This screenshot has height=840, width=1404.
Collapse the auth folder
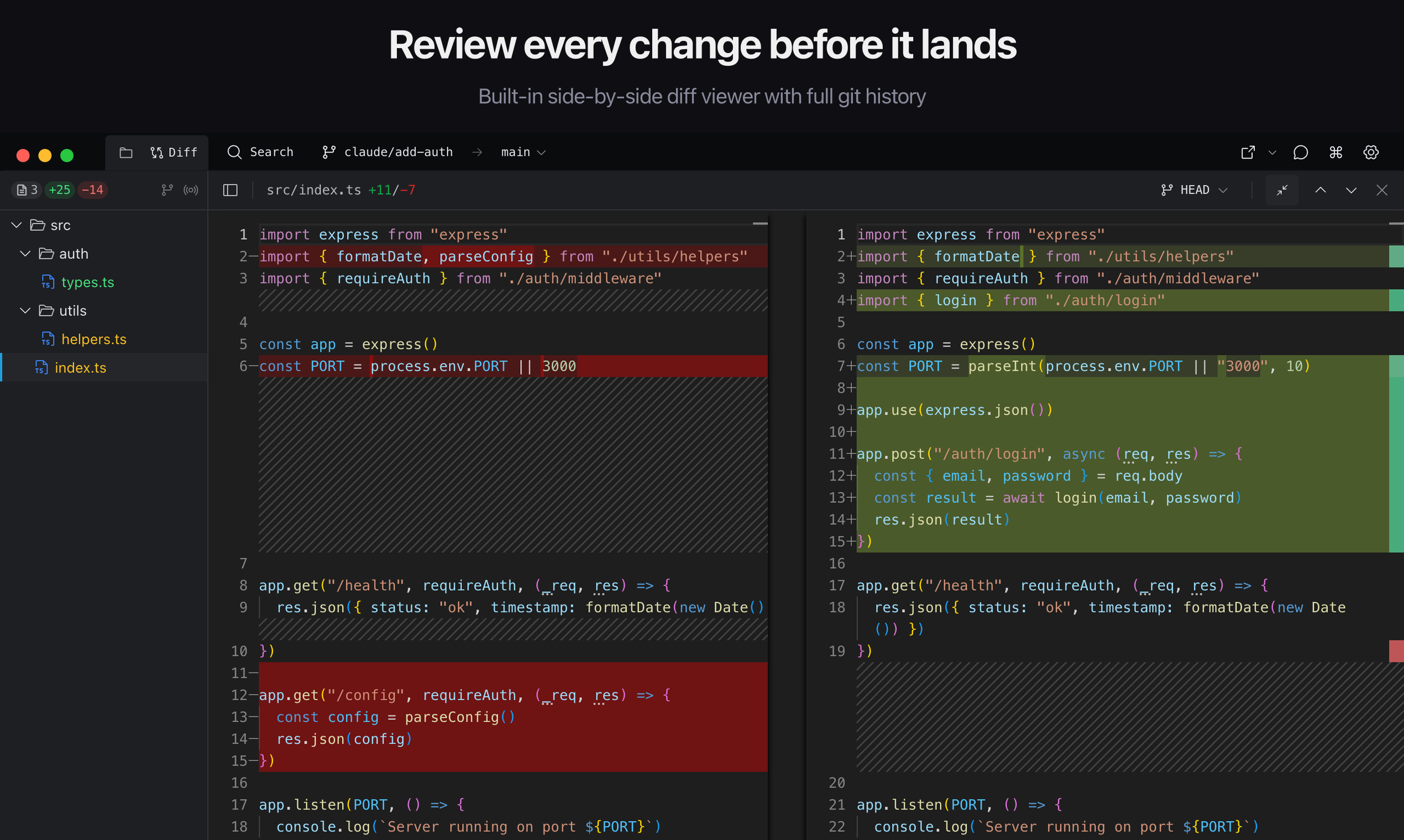pos(25,254)
